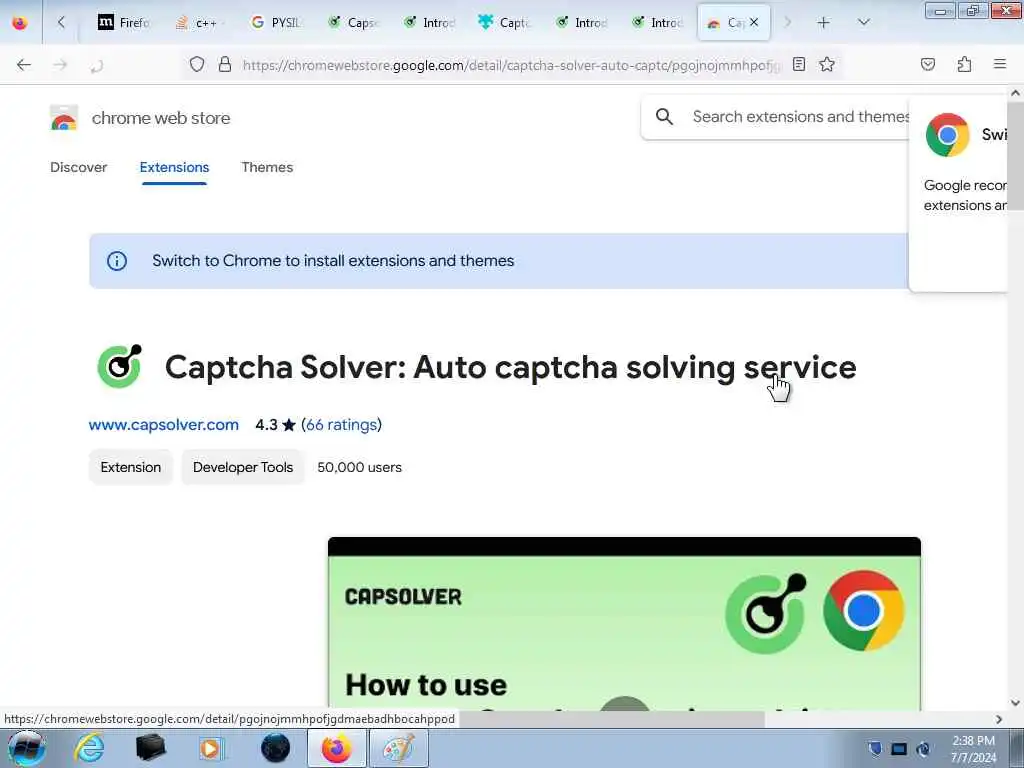This screenshot has height=768, width=1024.
Task: Open a new tab with the plus icon
Action: pyautogui.click(x=824, y=23)
